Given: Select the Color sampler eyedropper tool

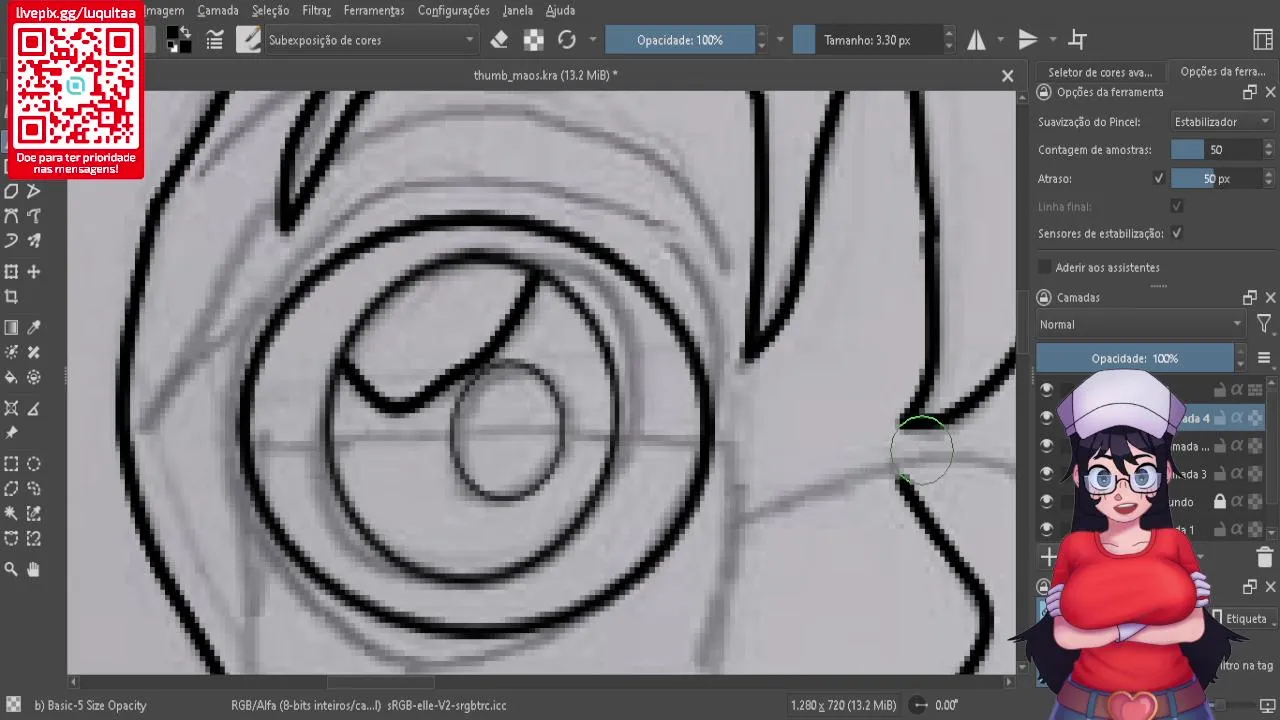Looking at the screenshot, I should [x=34, y=328].
